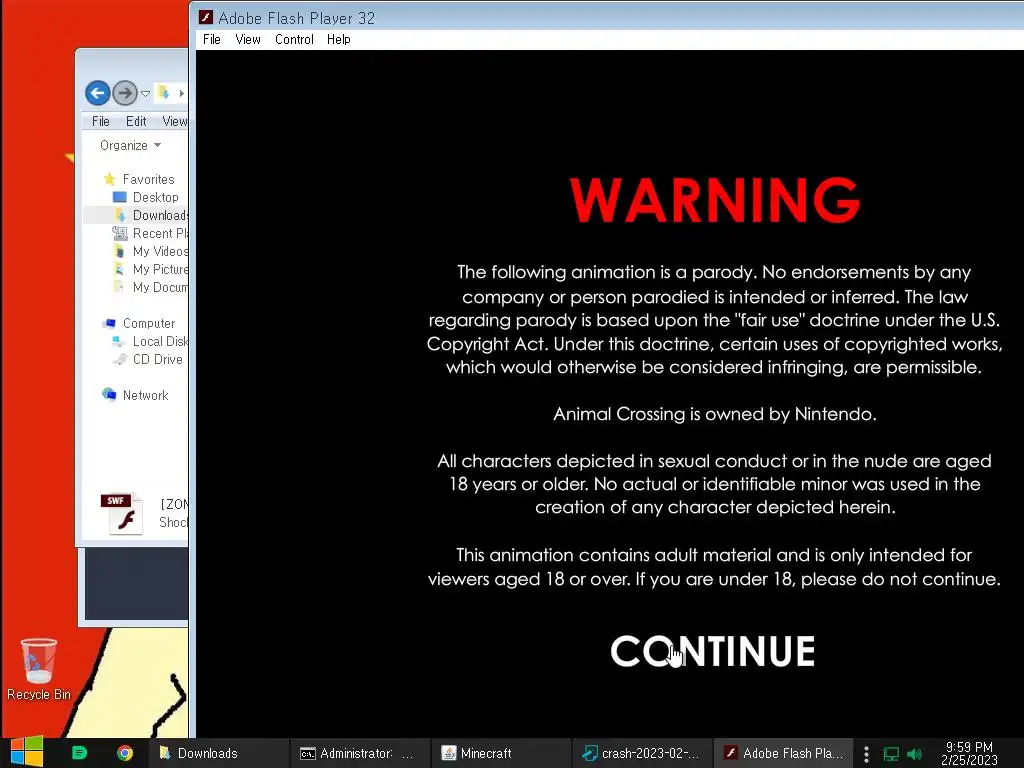1024x768 pixels.
Task: Select Desktop in the navigation pane
Action: [x=155, y=197]
